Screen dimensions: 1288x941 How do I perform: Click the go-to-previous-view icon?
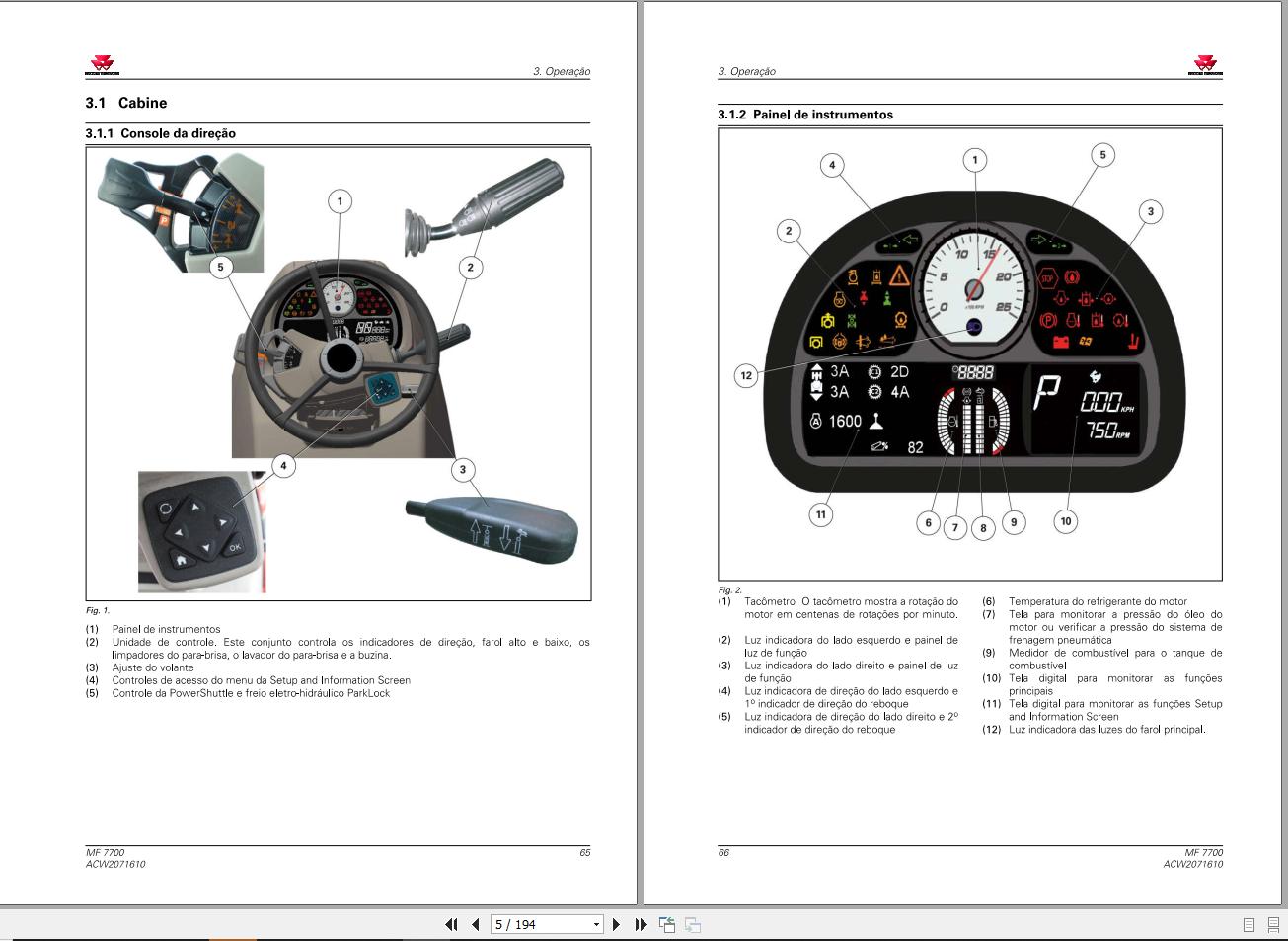tap(667, 925)
